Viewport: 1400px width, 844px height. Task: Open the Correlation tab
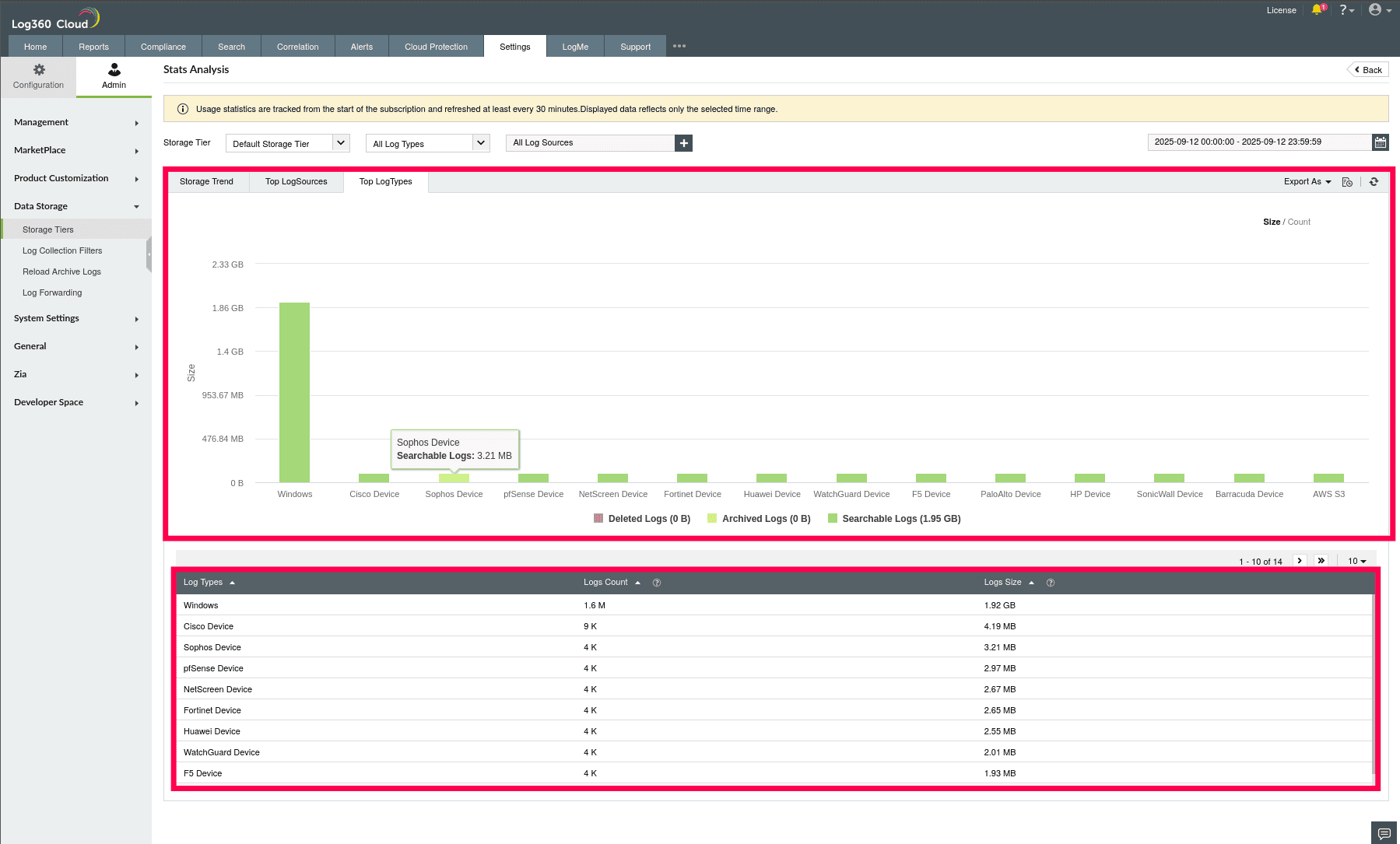[x=297, y=47]
